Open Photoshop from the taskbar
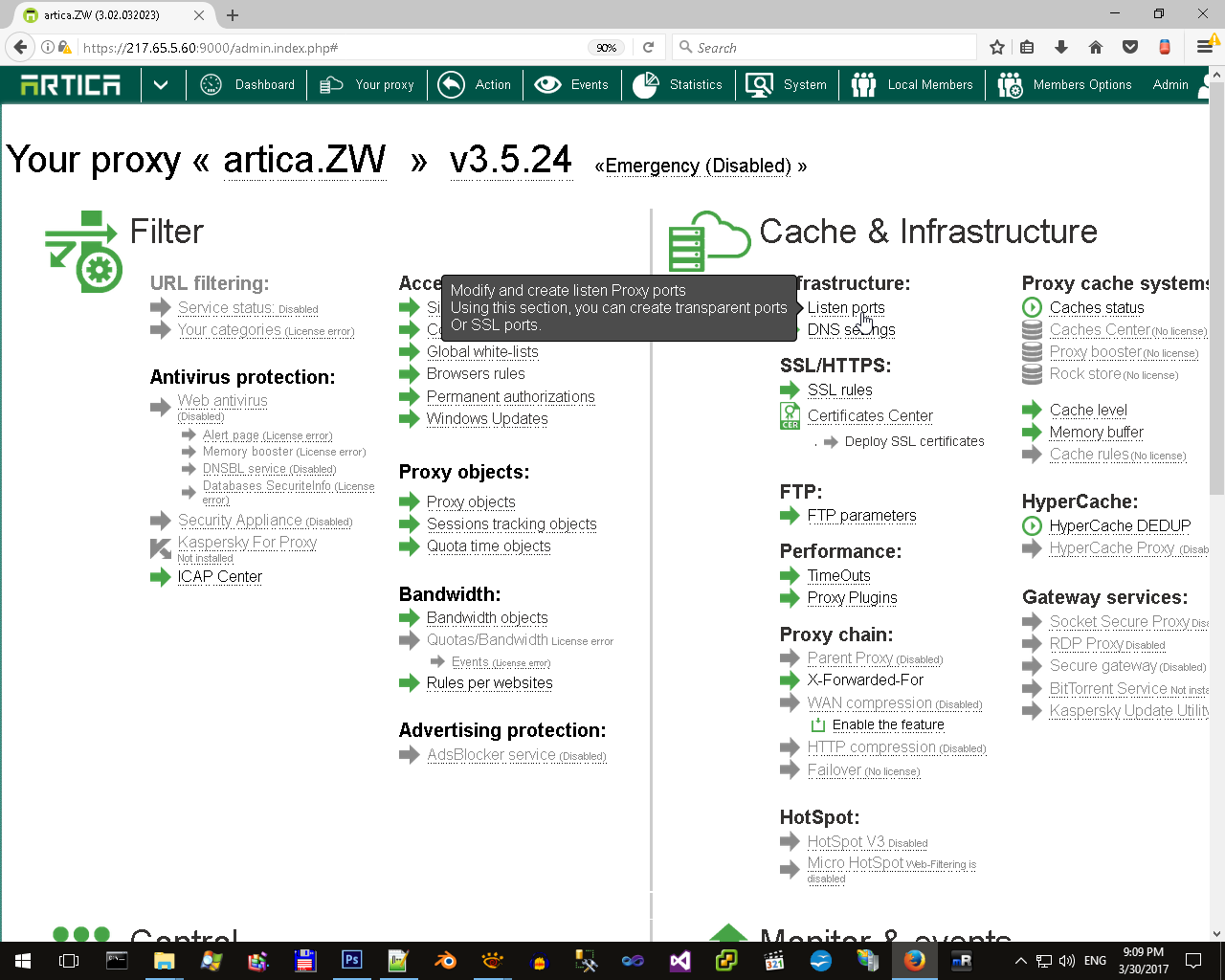The width and height of the screenshot is (1225, 980). (x=351, y=961)
